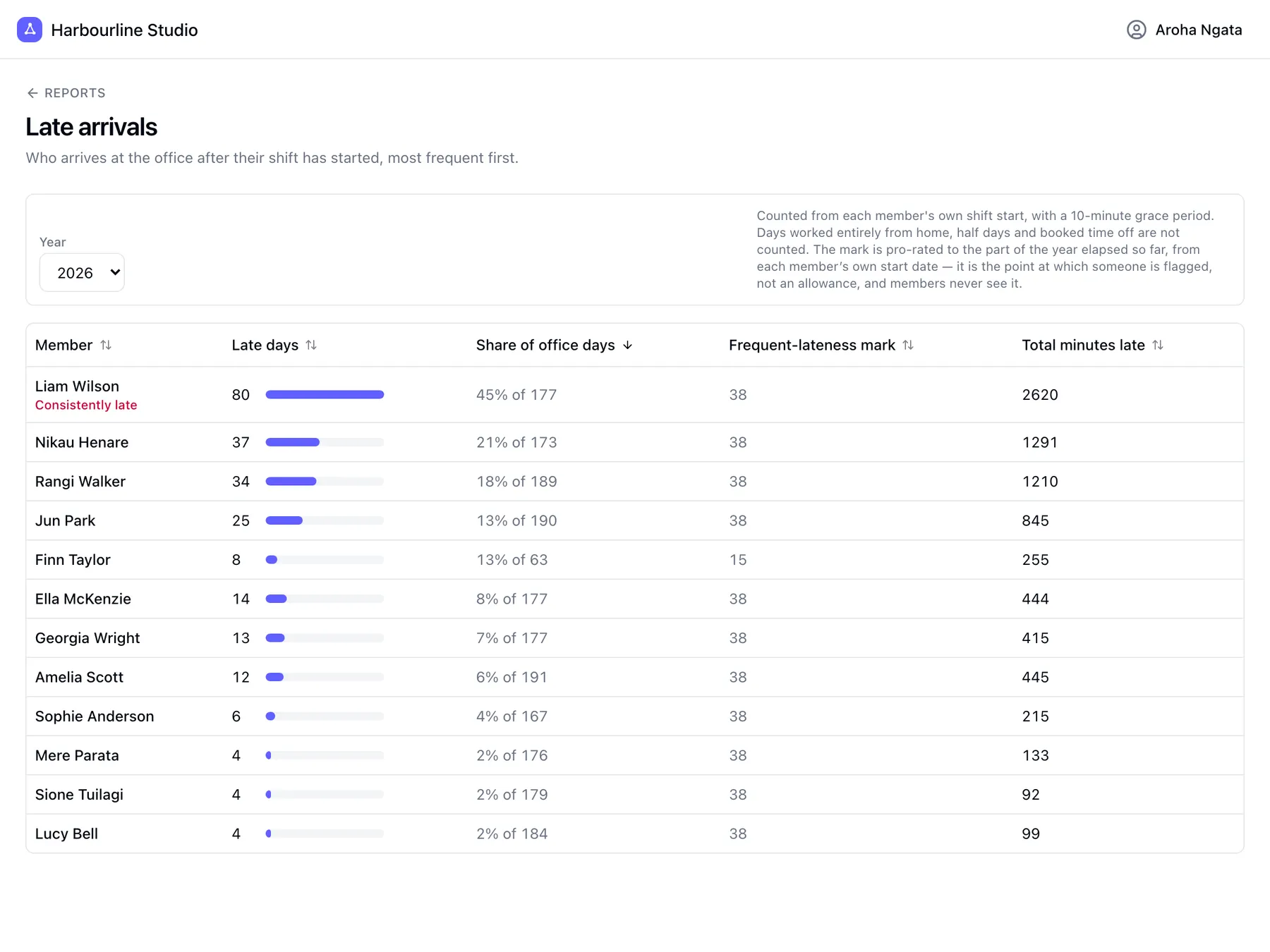Click Amelia Scott member name

pyautogui.click(x=79, y=677)
